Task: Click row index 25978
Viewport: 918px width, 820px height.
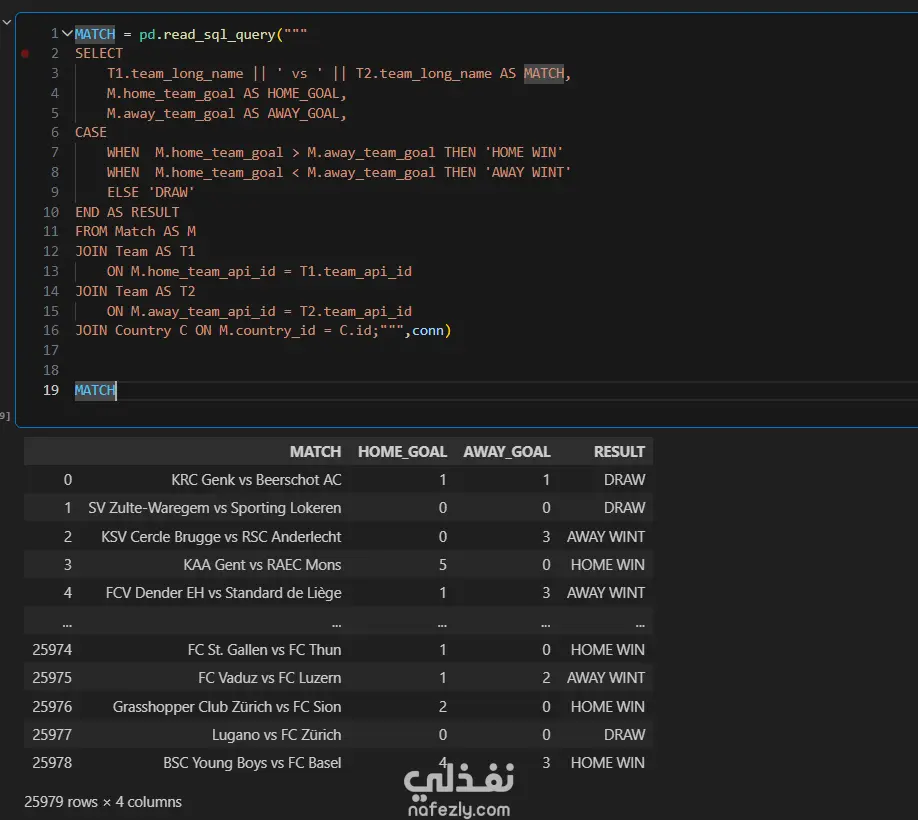Action: pyautogui.click(x=52, y=763)
